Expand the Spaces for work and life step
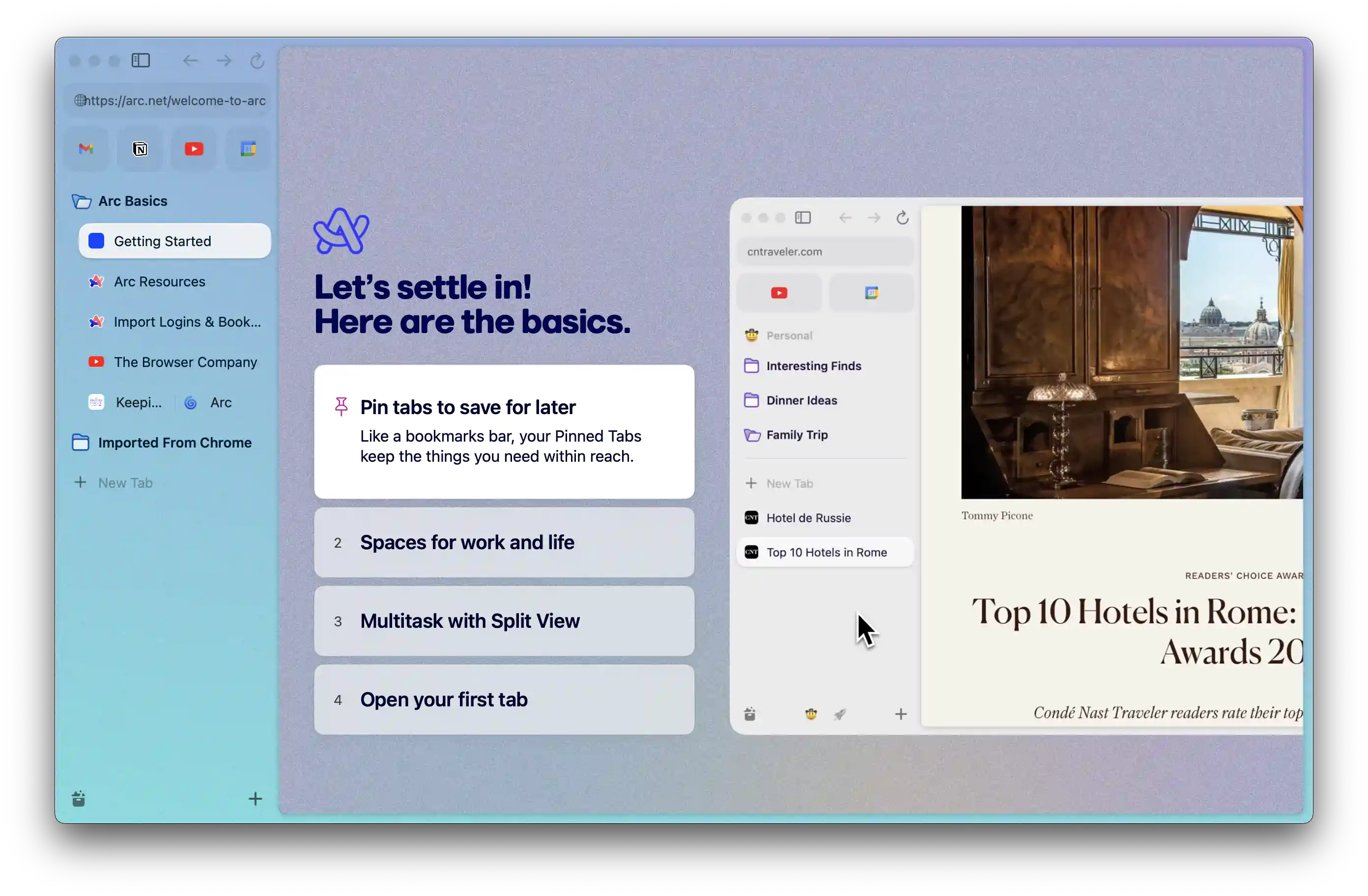The height and width of the screenshot is (896, 1368). pyautogui.click(x=504, y=542)
